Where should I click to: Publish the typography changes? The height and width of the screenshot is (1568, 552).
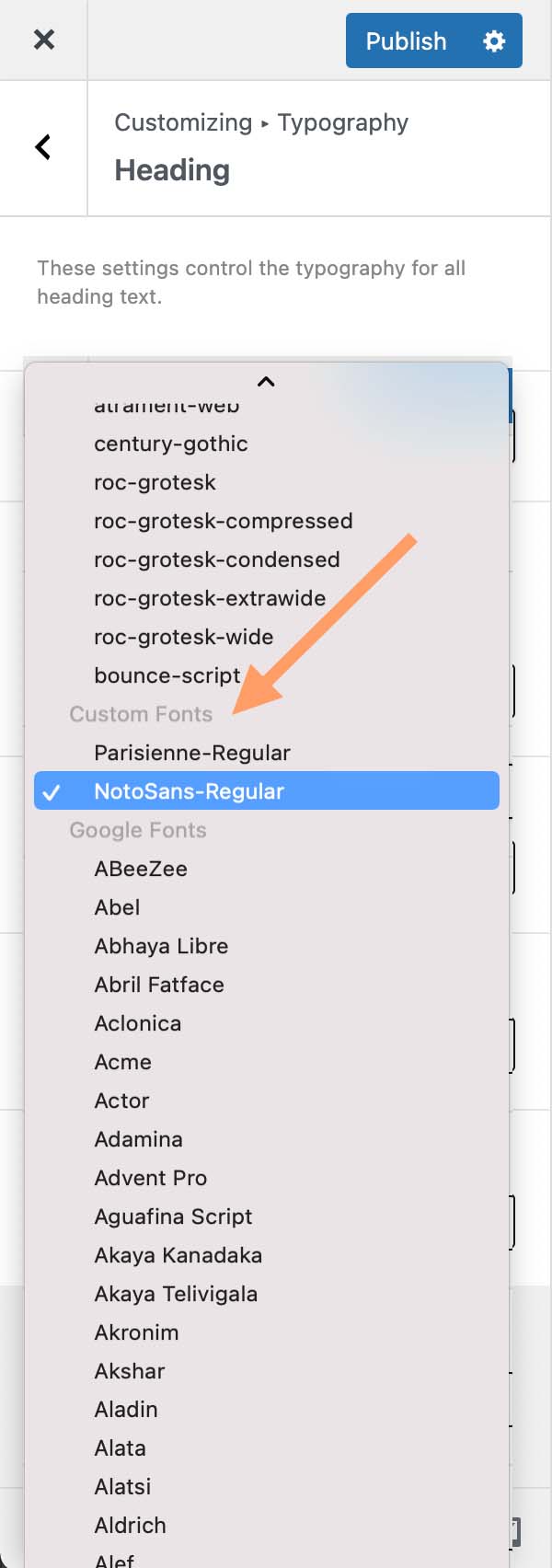(406, 40)
